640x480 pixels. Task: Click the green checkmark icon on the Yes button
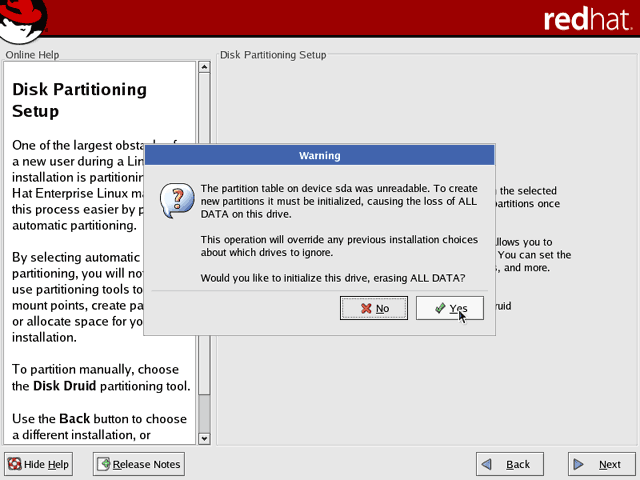click(439, 309)
